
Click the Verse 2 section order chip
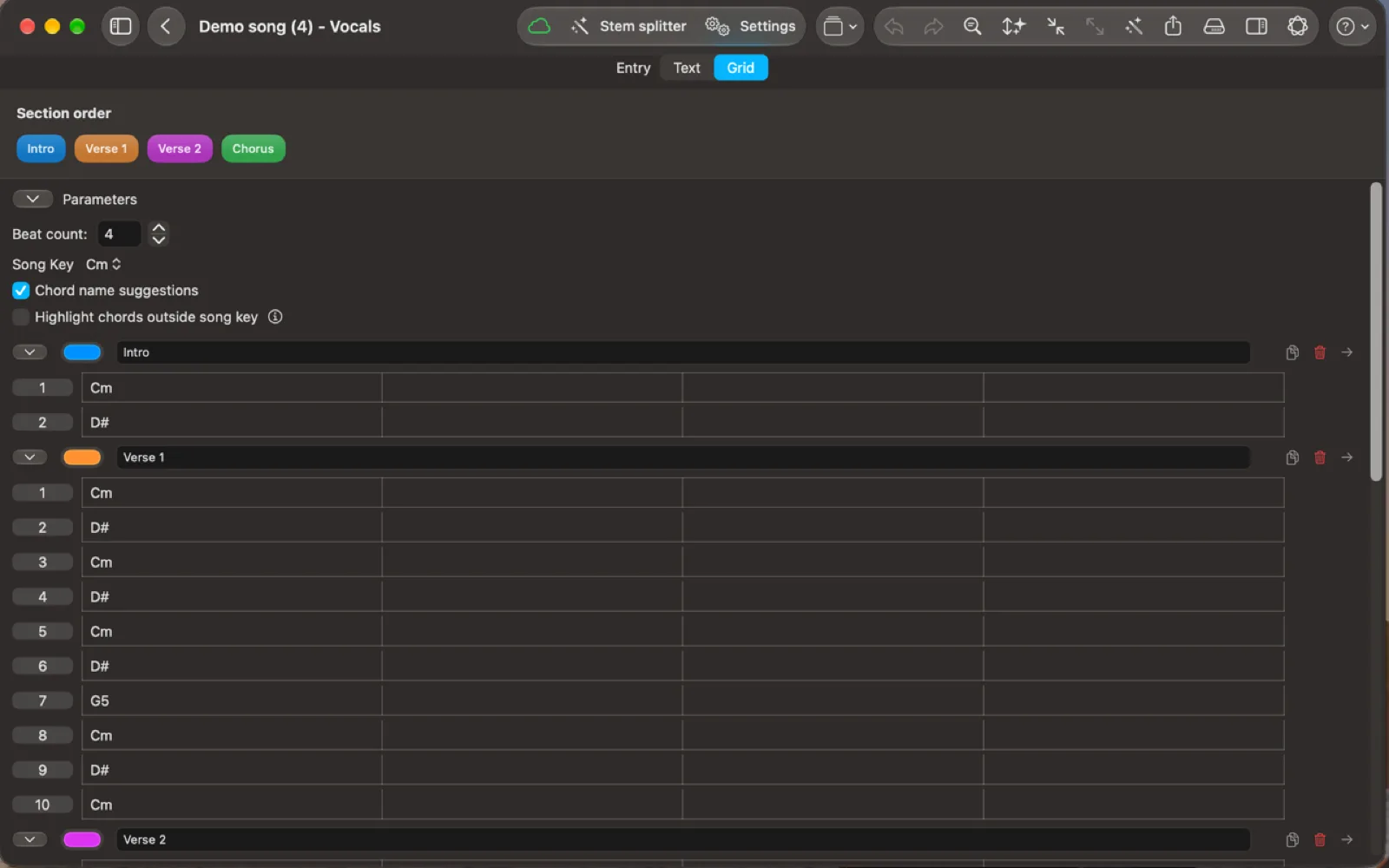tap(180, 148)
